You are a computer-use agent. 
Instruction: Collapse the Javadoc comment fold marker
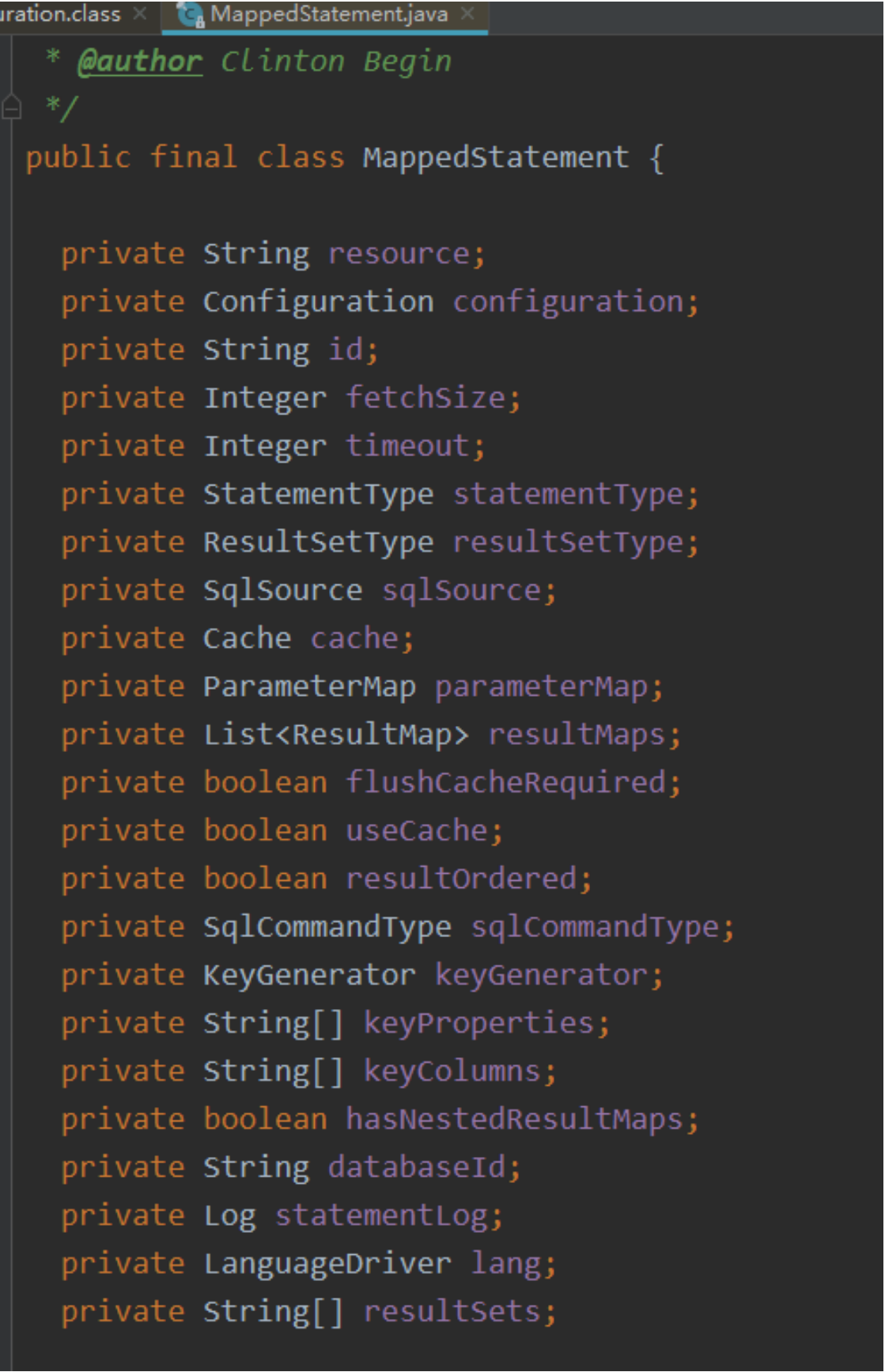click(x=11, y=107)
